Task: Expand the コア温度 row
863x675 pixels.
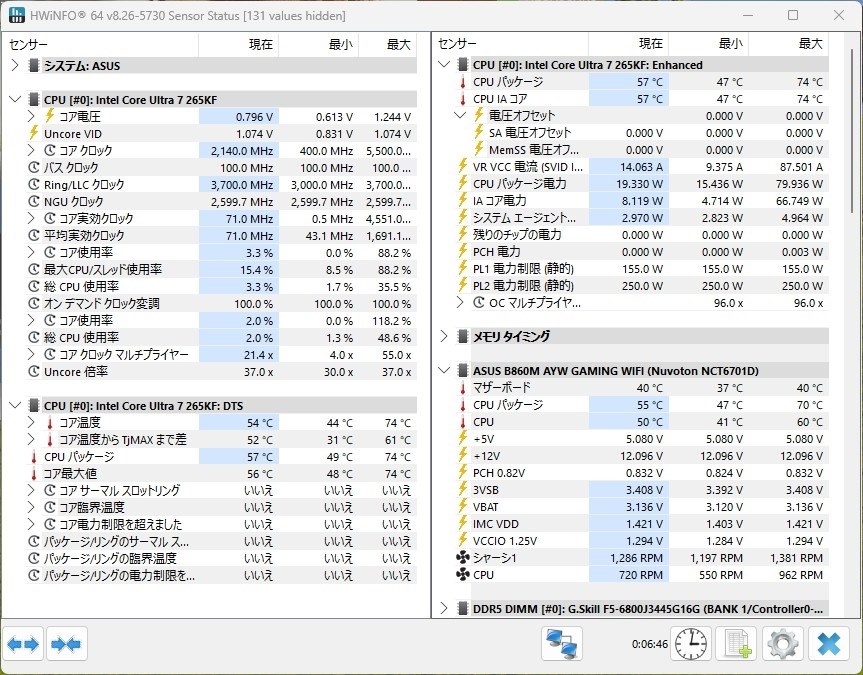Action: 31,422
